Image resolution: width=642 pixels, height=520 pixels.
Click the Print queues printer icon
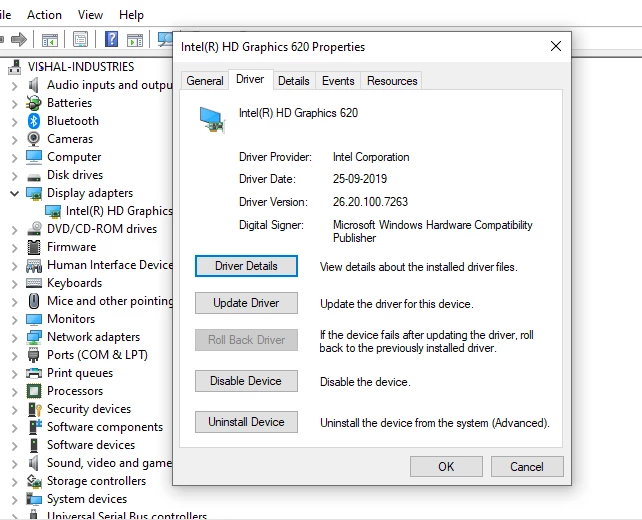[34, 373]
